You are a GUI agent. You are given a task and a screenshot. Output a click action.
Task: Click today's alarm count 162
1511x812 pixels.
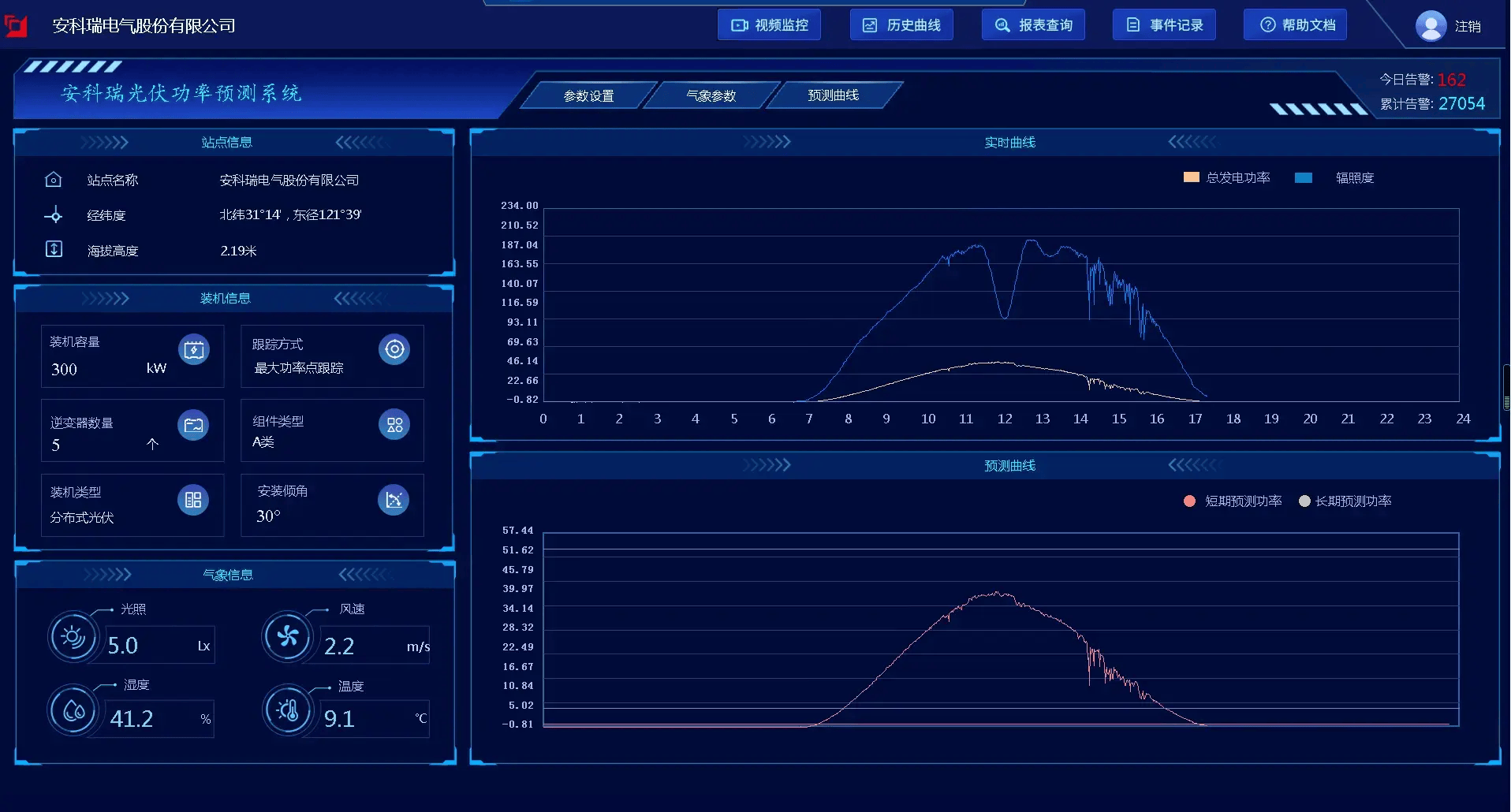[1451, 80]
